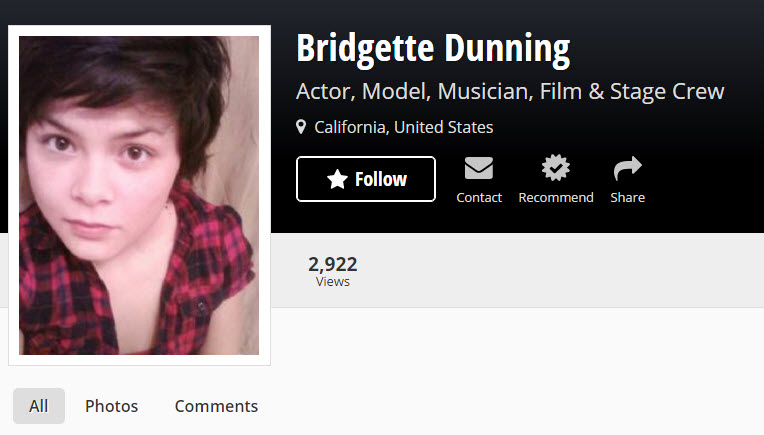
Task: Open the Comments tab
Action: (216, 406)
